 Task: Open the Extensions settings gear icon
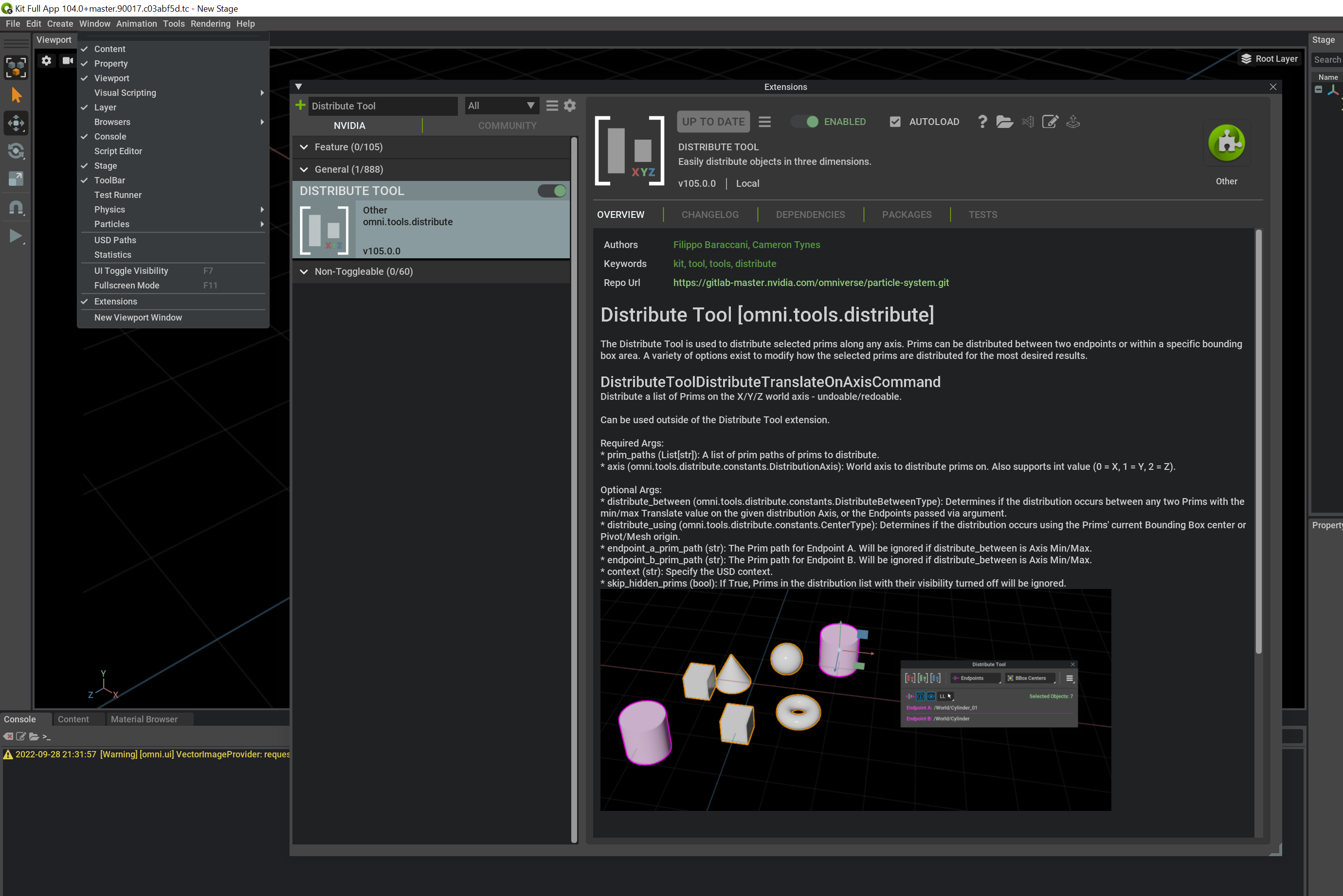[570, 106]
